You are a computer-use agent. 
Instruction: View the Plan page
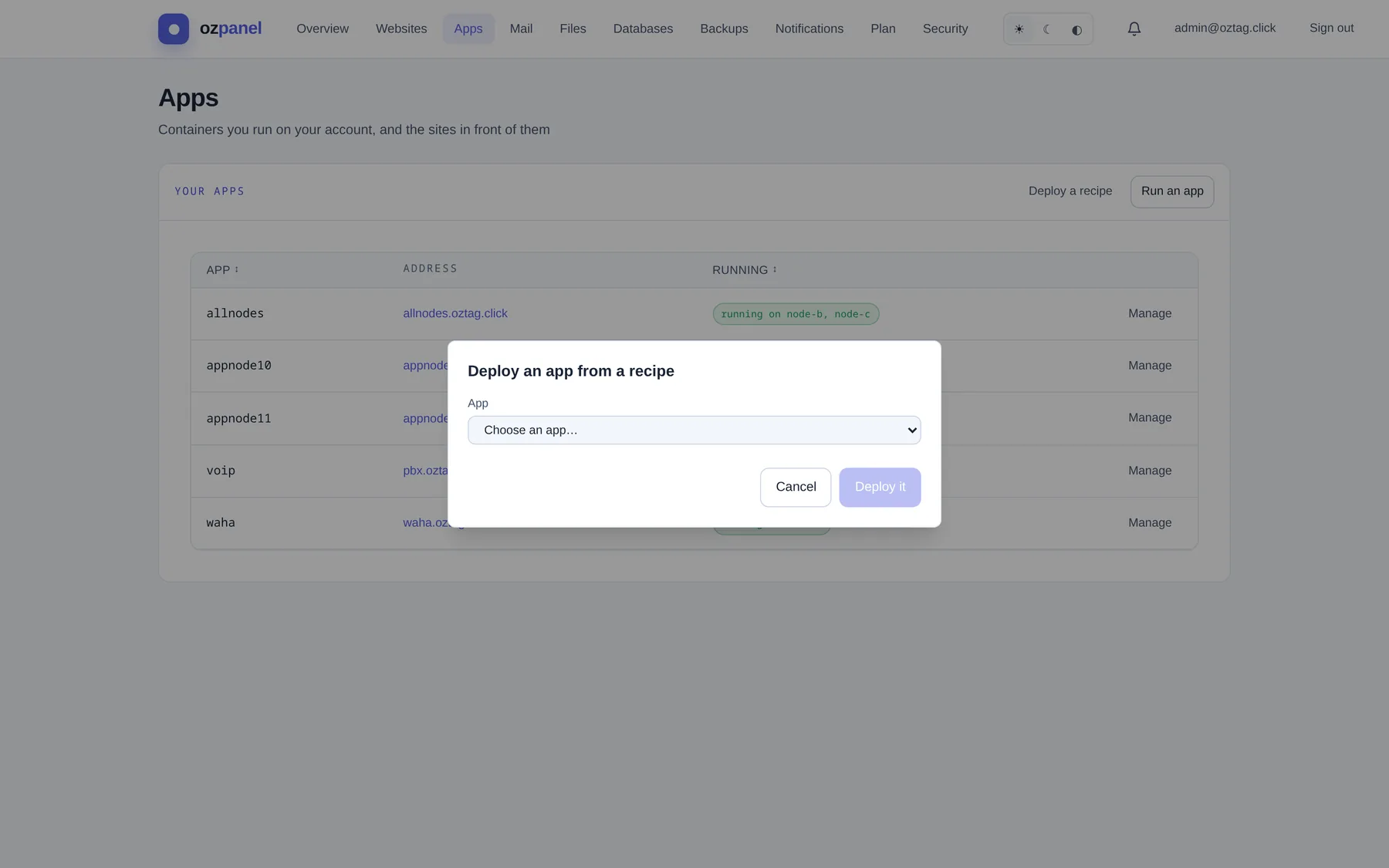(883, 29)
